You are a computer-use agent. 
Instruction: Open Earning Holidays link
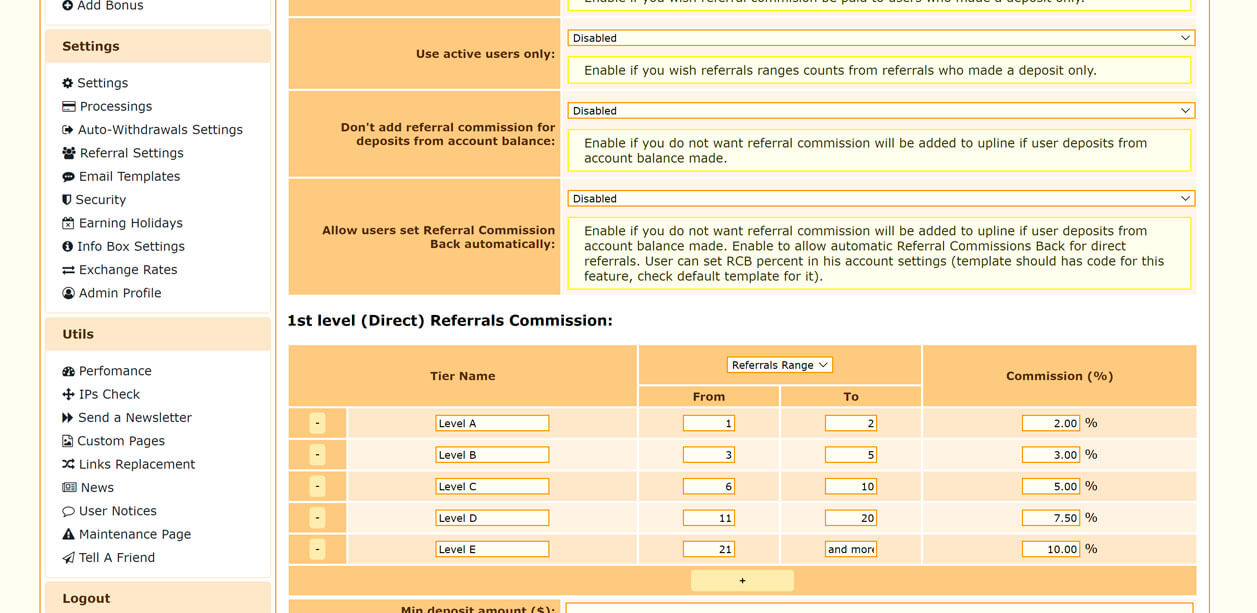coord(131,223)
